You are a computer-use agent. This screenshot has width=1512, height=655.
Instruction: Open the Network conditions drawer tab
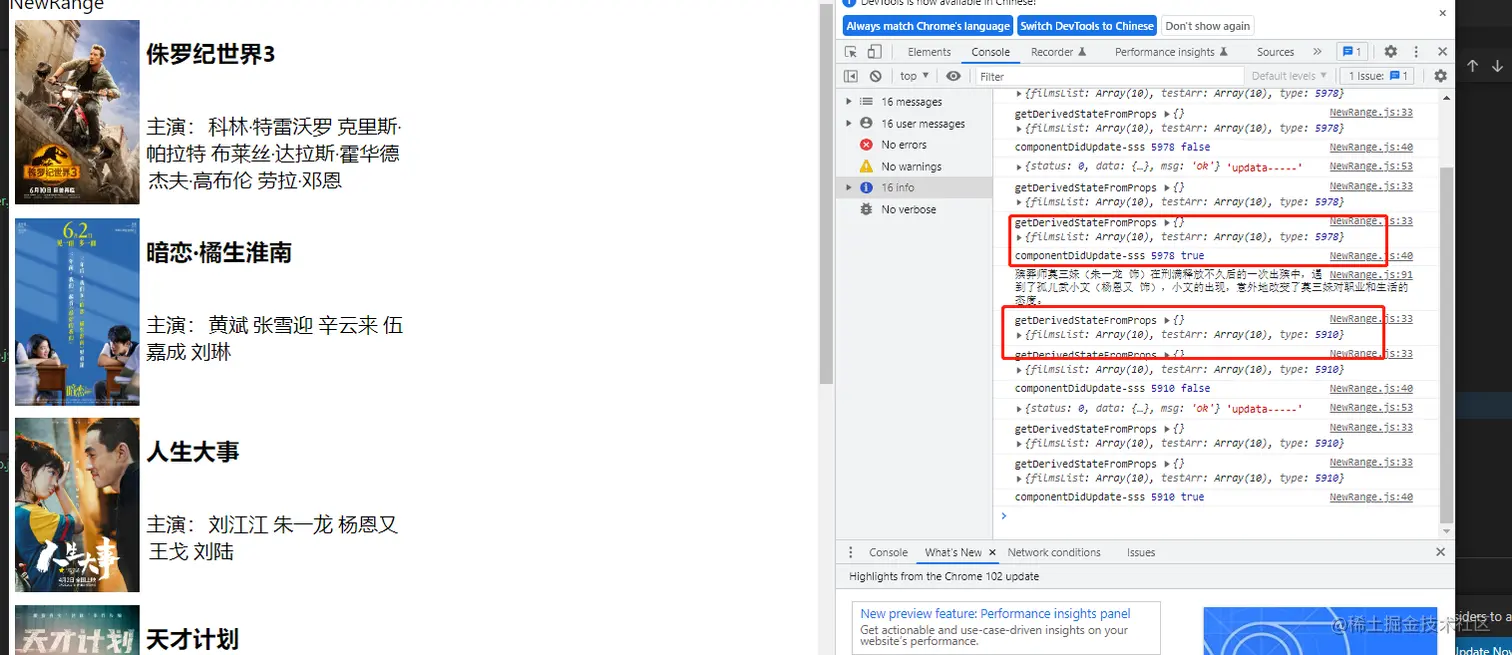pyautogui.click(x=1054, y=552)
